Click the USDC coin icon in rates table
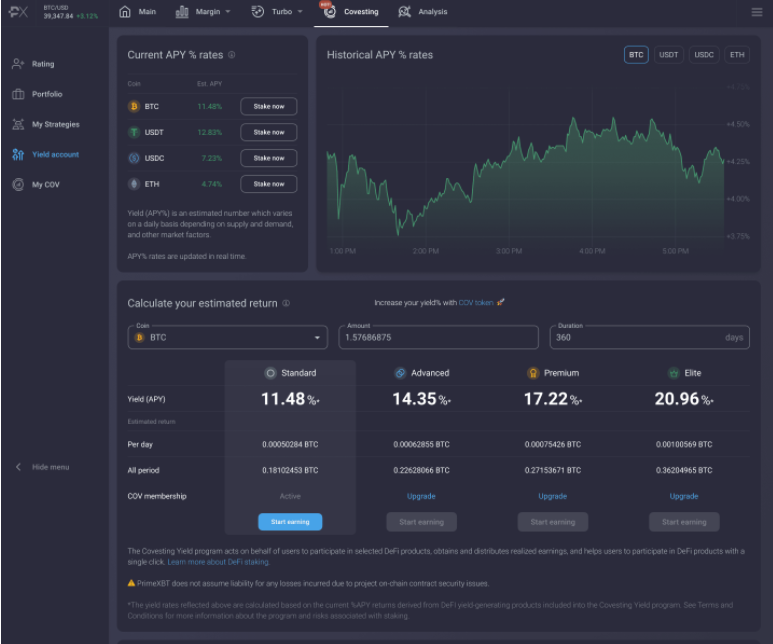The image size is (773, 644). click(134, 158)
